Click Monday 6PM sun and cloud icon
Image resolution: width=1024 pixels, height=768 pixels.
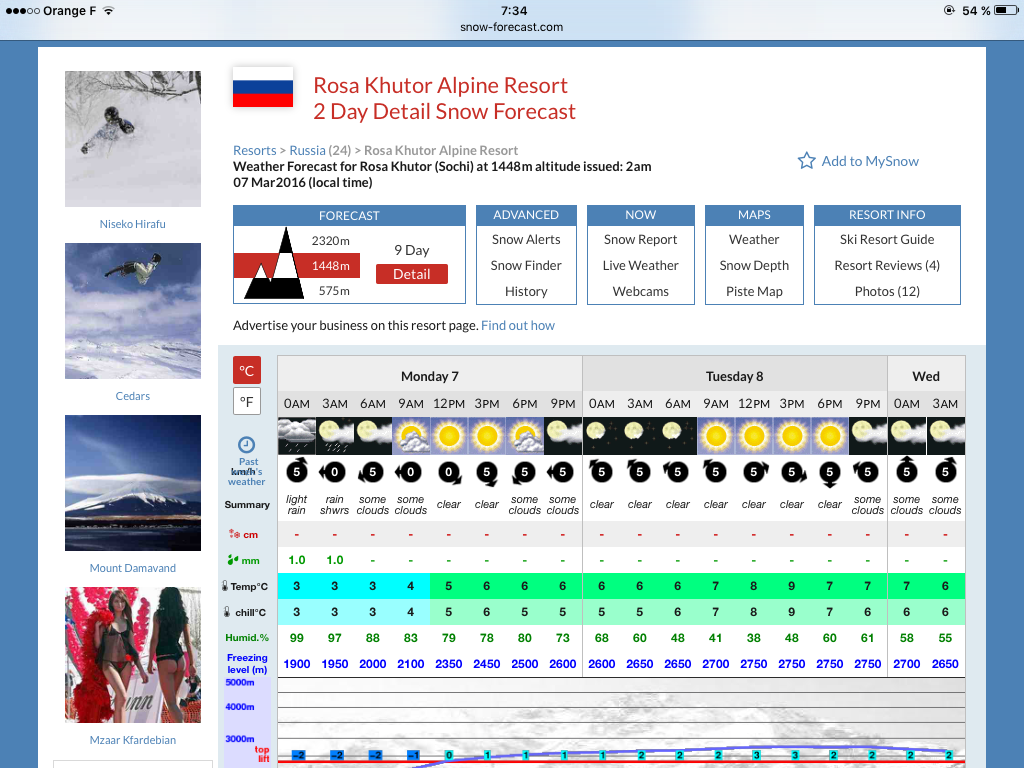click(x=524, y=436)
